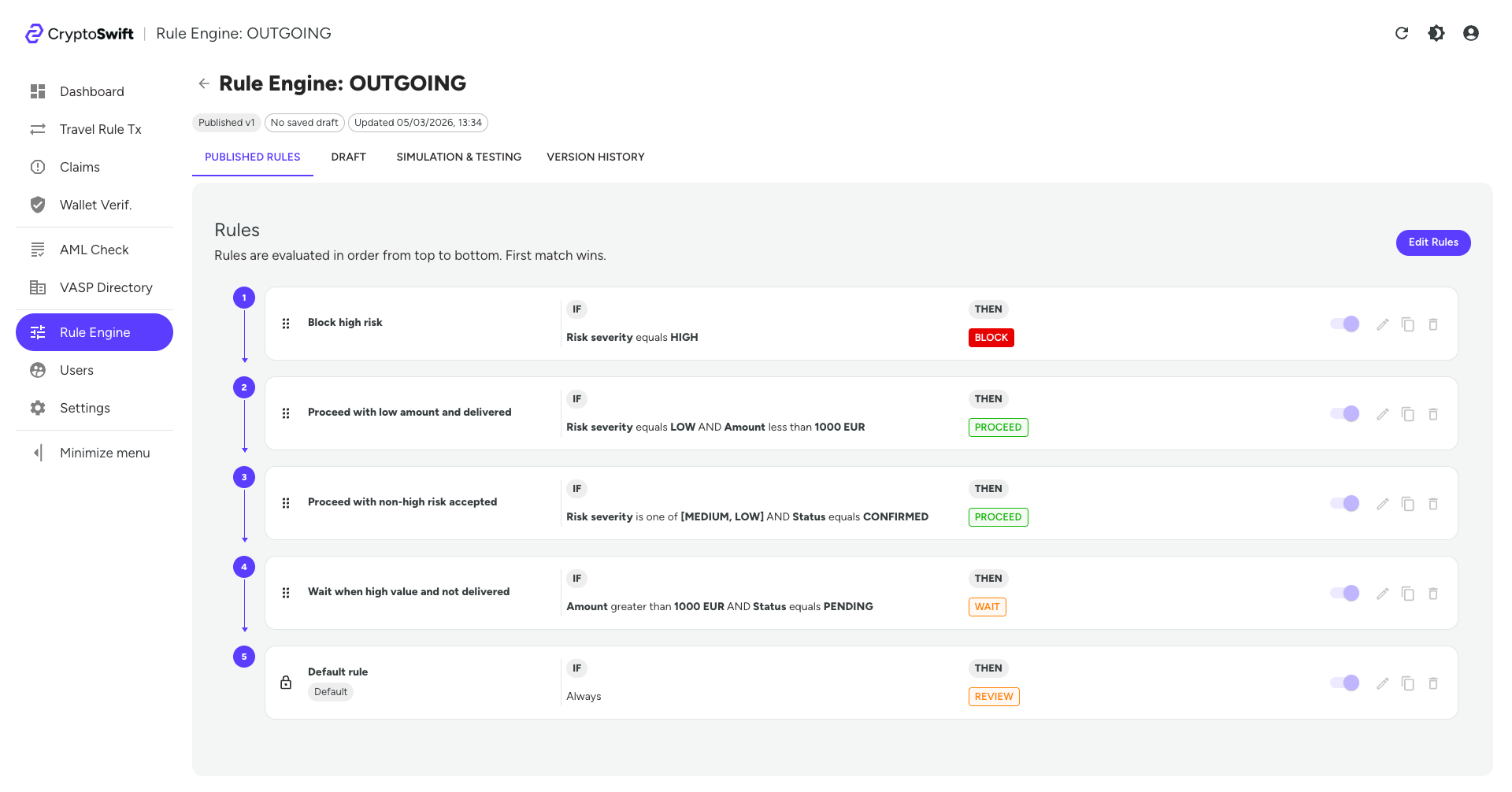1512x792 pixels.
Task: Disable the Default rule toggle
Action: [x=1344, y=683]
